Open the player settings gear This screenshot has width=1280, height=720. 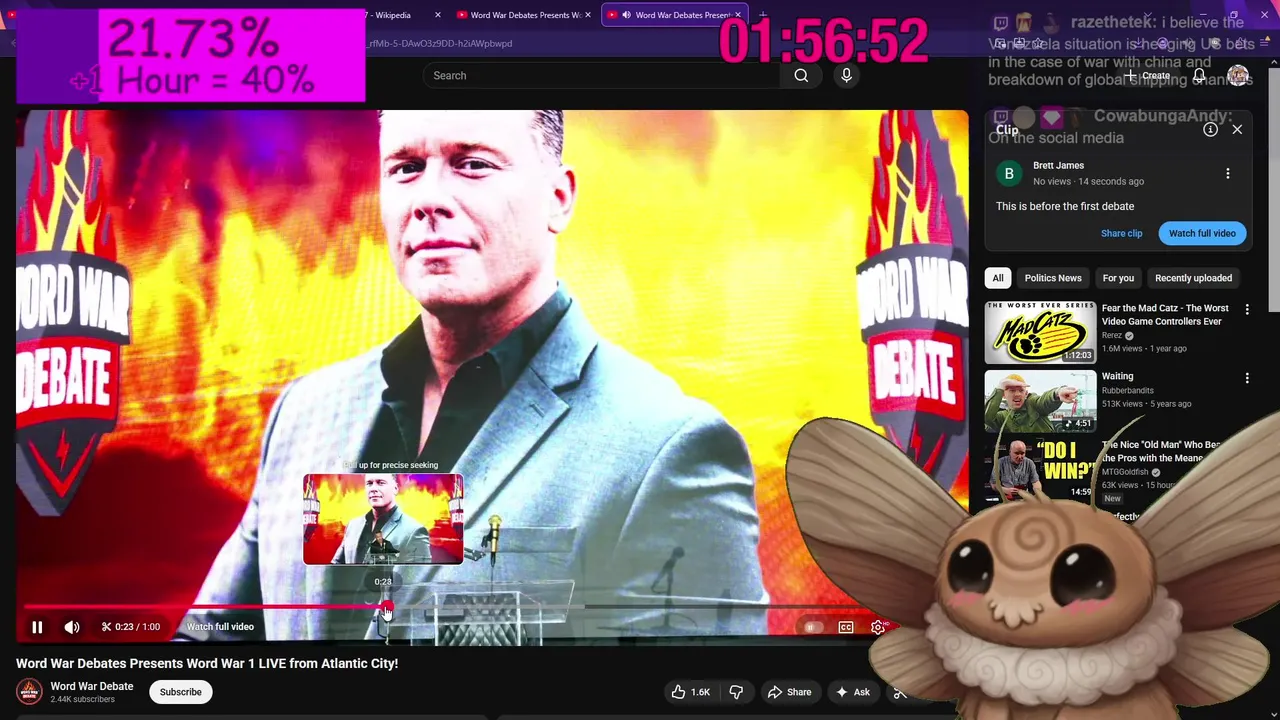878,627
